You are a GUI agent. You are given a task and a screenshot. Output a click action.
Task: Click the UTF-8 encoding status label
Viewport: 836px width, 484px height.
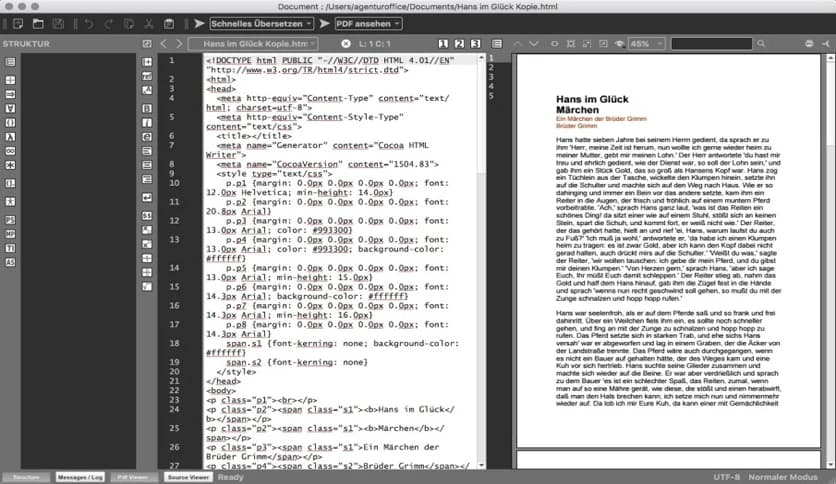point(726,477)
